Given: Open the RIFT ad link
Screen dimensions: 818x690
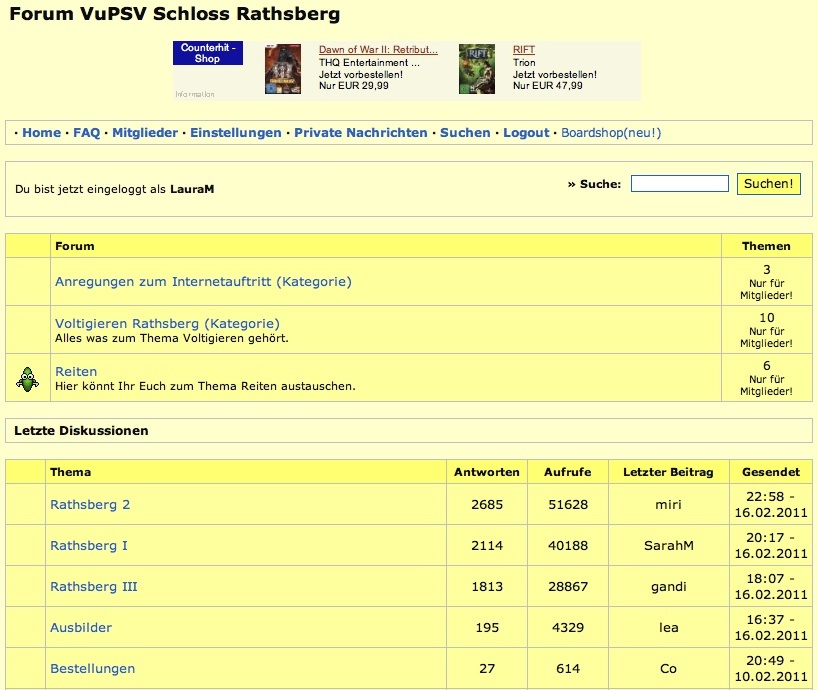Looking at the screenshot, I should [x=524, y=50].
